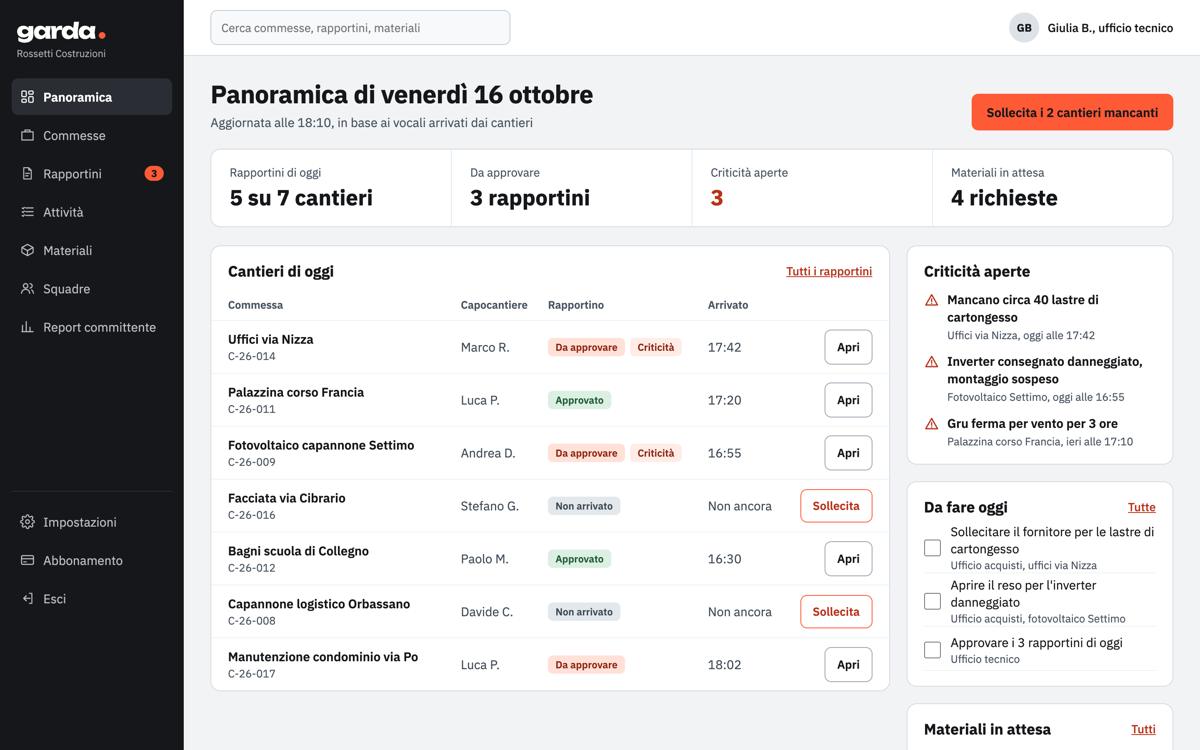Select Report committente in sidebar

pyautogui.click(x=92, y=327)
